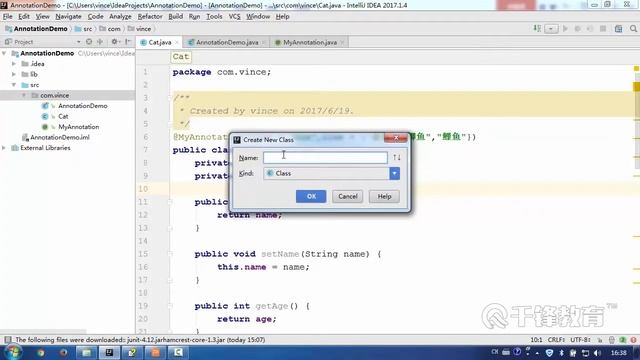This screenshot has width=640, height=360.
Task: Click the Stop icon in toolbar
Action: click(603, 29)
